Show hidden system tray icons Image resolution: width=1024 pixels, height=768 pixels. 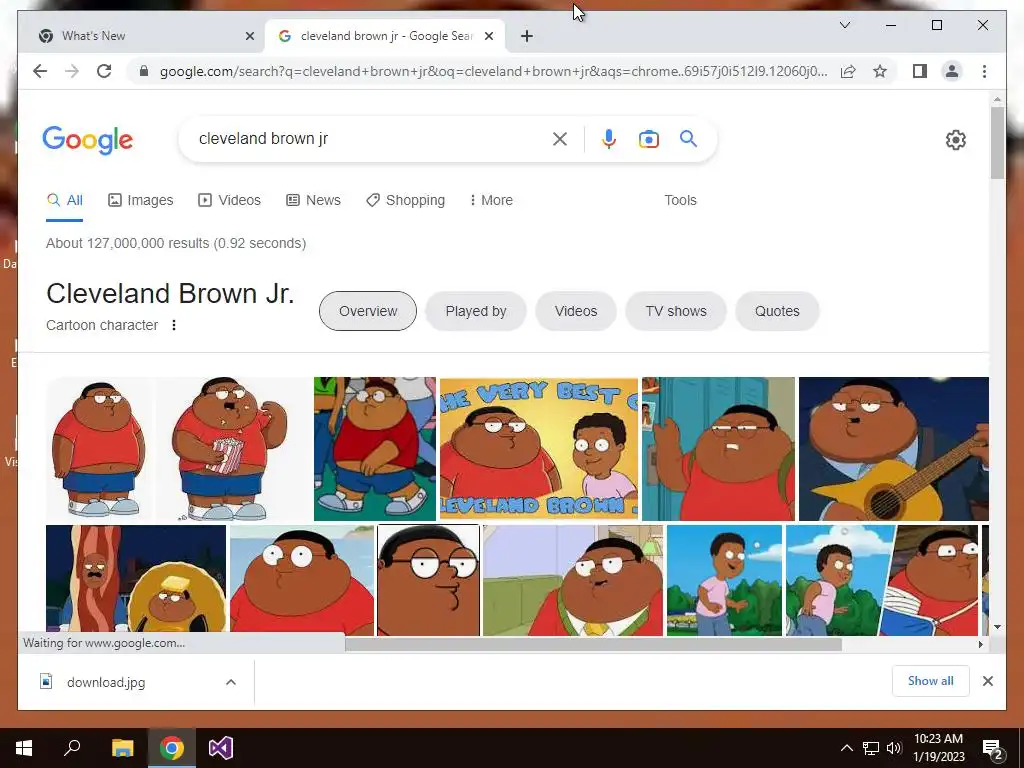click(846, 748)
